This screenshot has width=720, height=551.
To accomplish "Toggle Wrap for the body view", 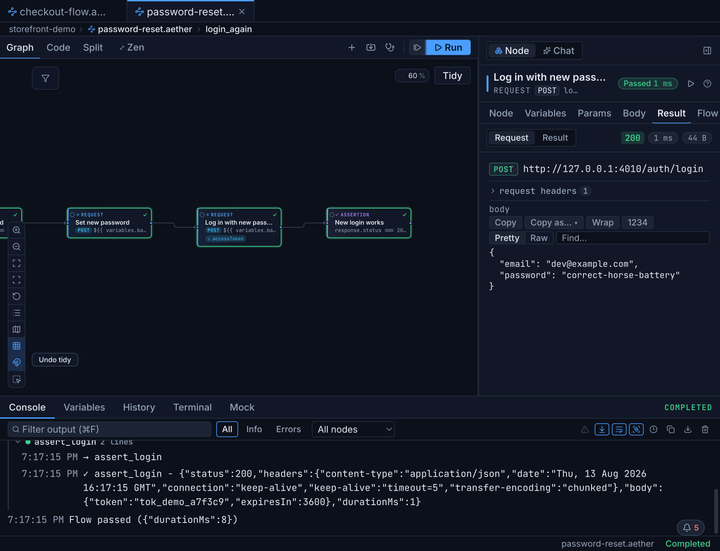I will [602, 222].
